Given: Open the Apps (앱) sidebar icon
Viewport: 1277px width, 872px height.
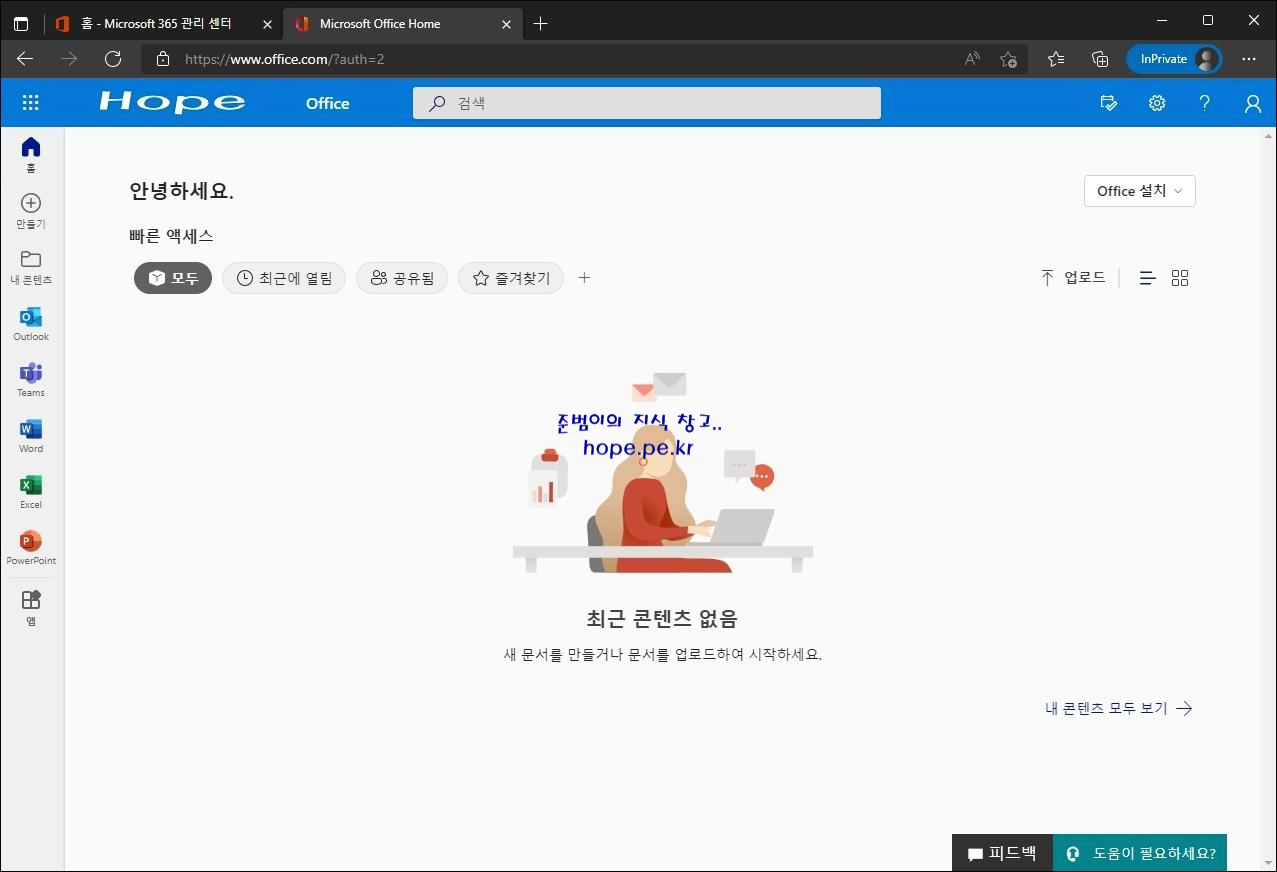Looking at the screenshot, I should 31,607.
